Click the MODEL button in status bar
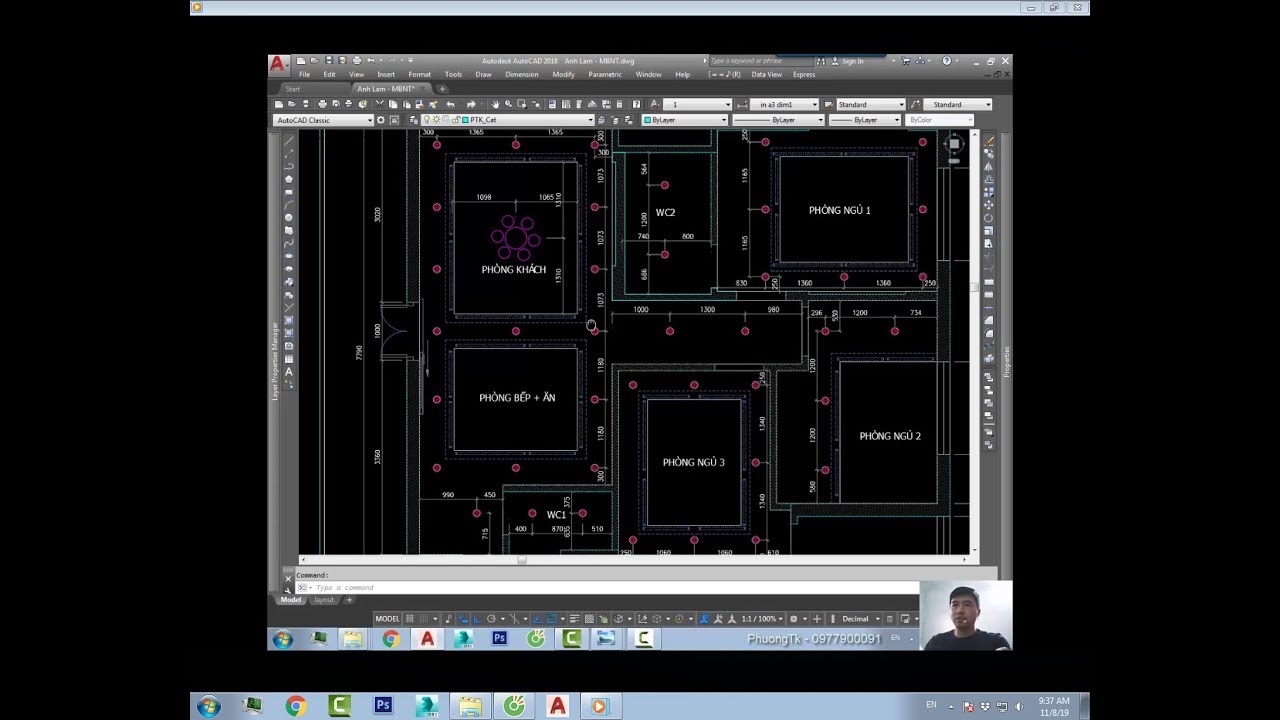Viewport: 1280px width, 720px height. coord(387,619)
